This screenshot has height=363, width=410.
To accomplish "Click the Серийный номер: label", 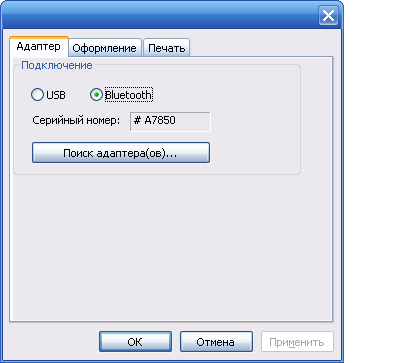I will tap(76, 120).
